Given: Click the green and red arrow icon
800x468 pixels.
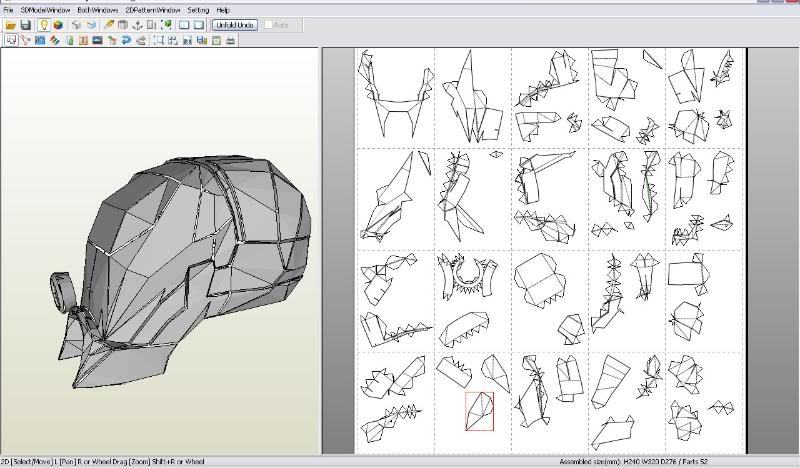Looking at the screenshot, I should pos(112,40).
